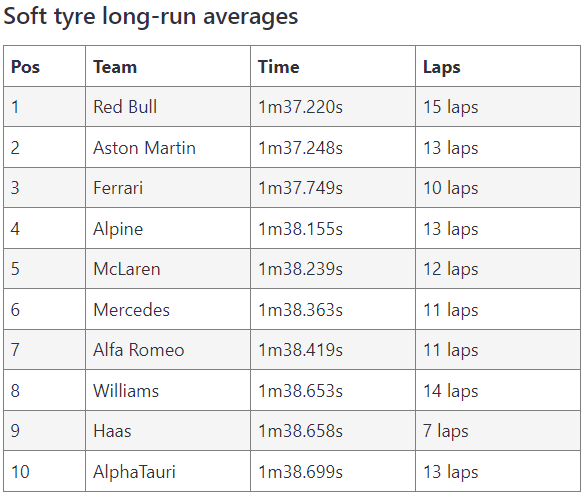Click the Aston Martin team cell
This screenshot has height=495, width=584.
[168, 147]
